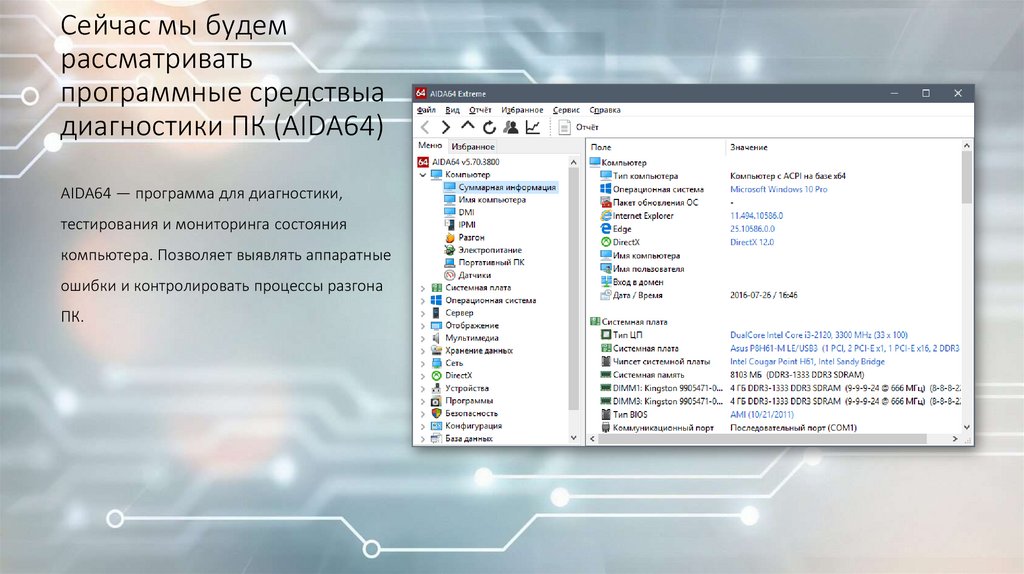Refresh using the circular arrow toolbar icon
This screenshot has width=1024, height=574.
coord(489,127)
